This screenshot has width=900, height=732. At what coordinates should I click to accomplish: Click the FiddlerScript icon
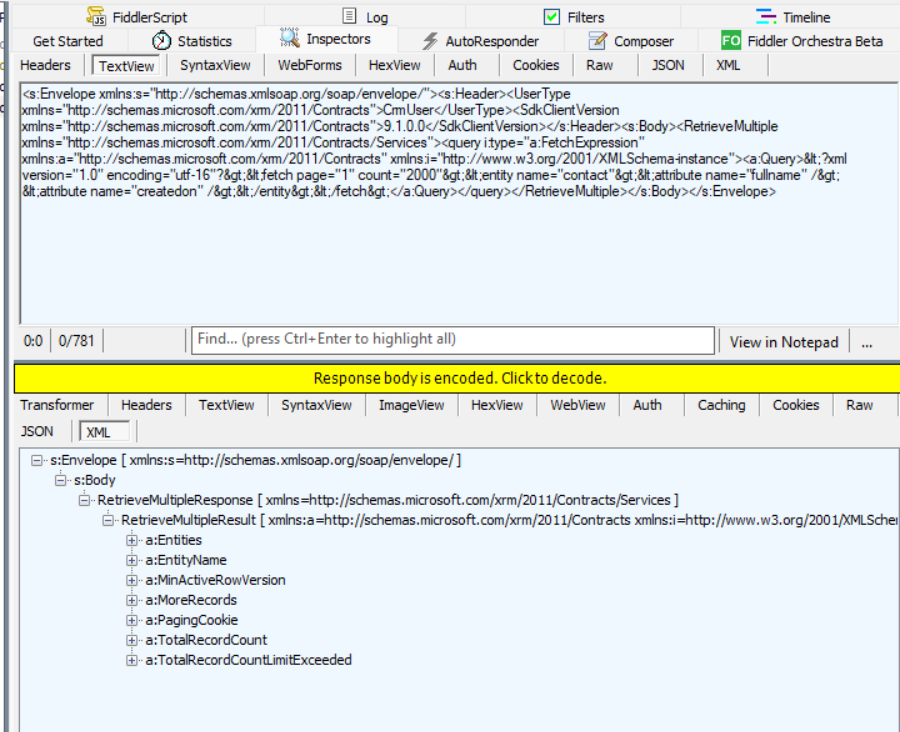(96, 17)
